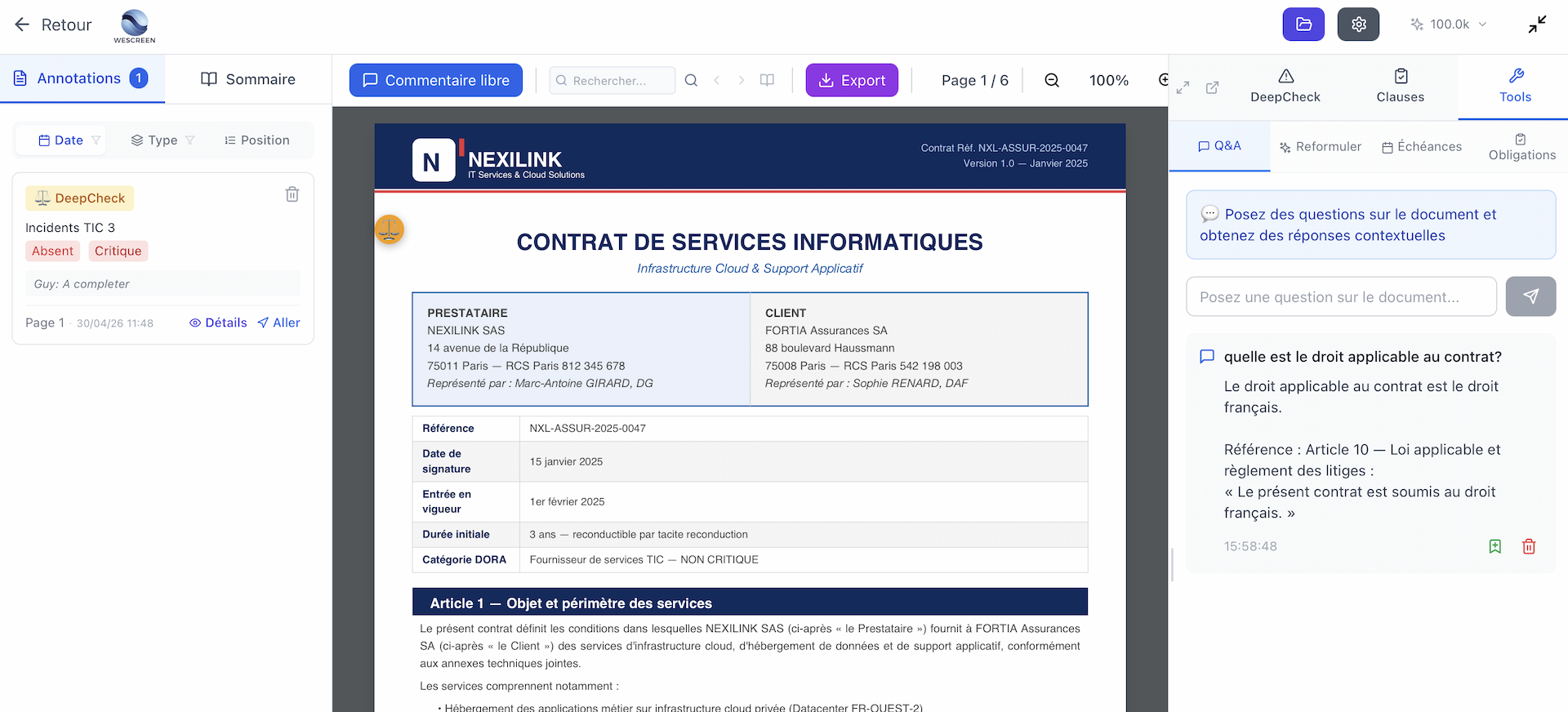This screenshot has height=712, width=1568.
Task: Click the Durée initiale value cell
Action: point(804,535)
